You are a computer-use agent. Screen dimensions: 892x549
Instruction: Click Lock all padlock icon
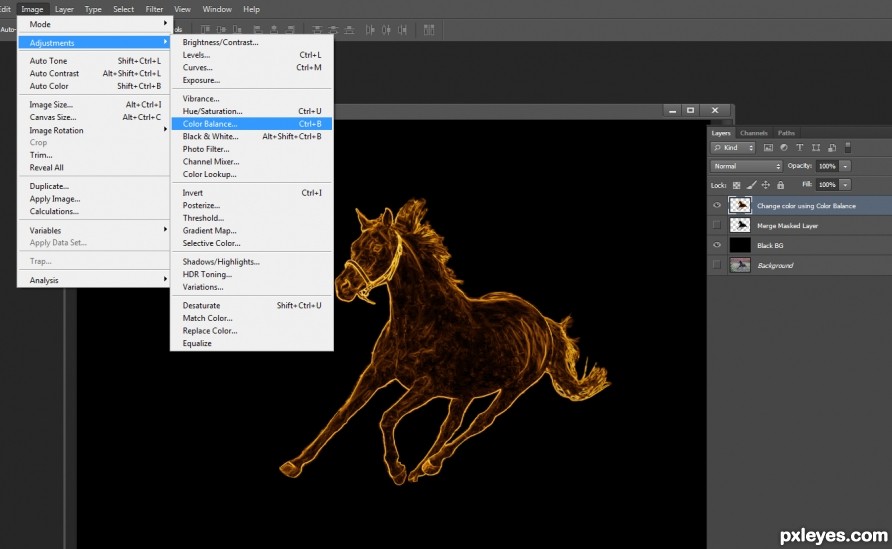pos(780,185)
